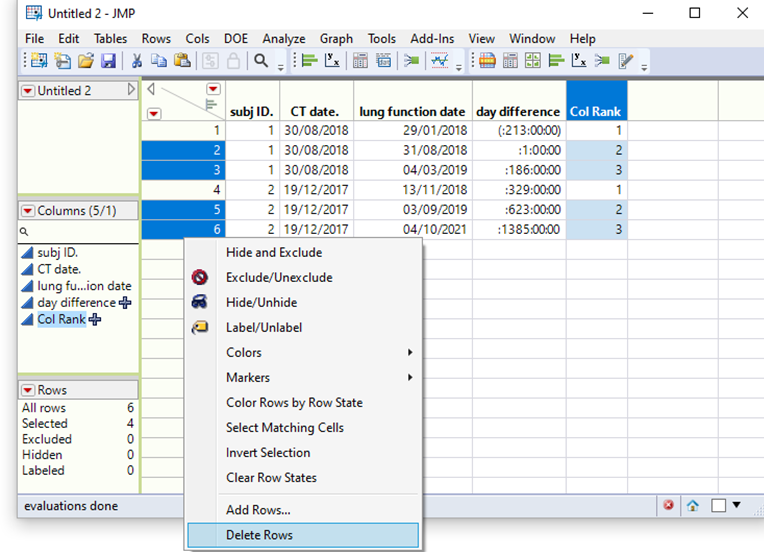Open the Graph menu
The image size is (764, 552).
[336, 38]
